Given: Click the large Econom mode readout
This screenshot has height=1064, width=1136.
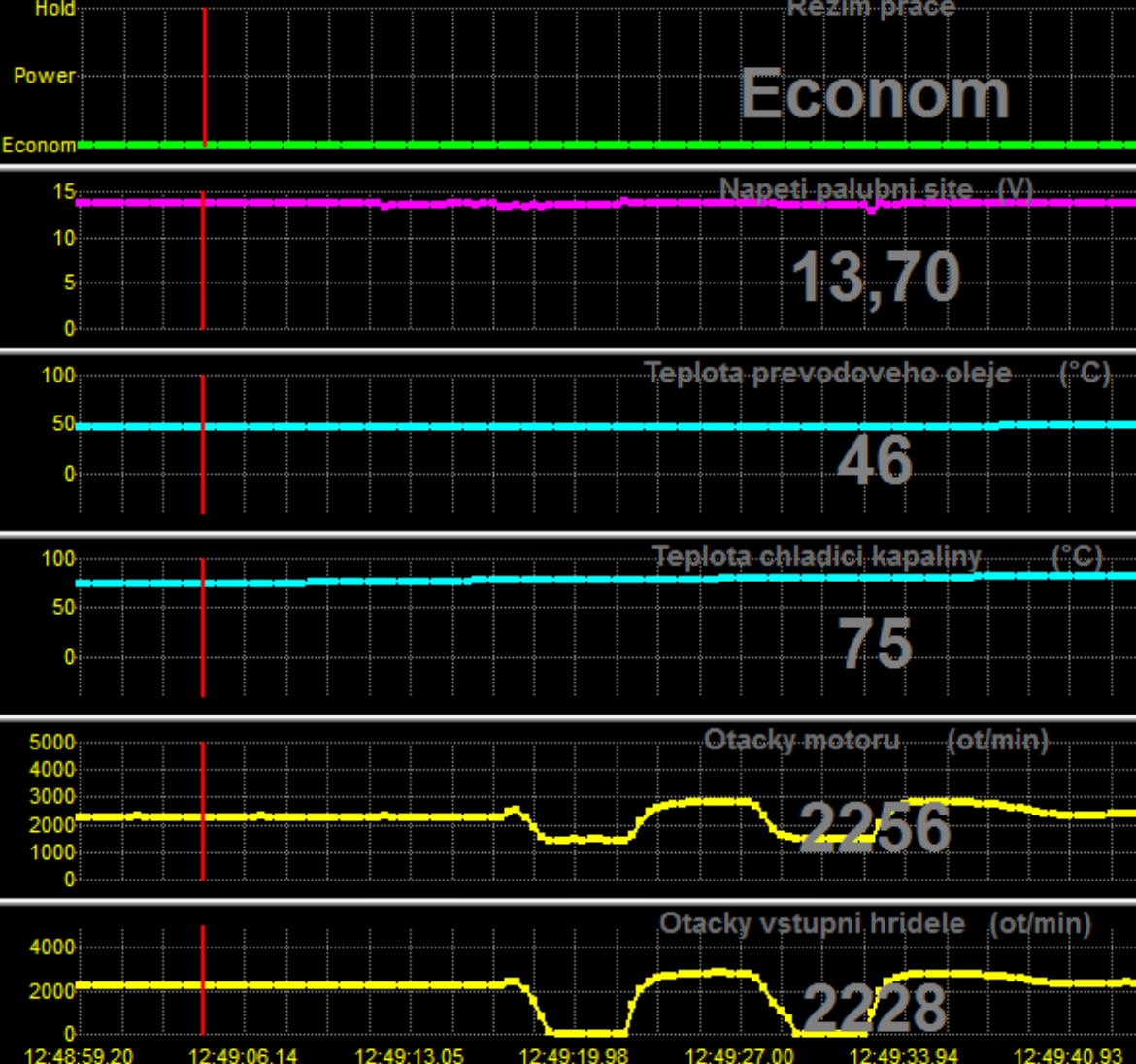Looking at the screenshot, I should pyautogui.click(x=874, y=95).
